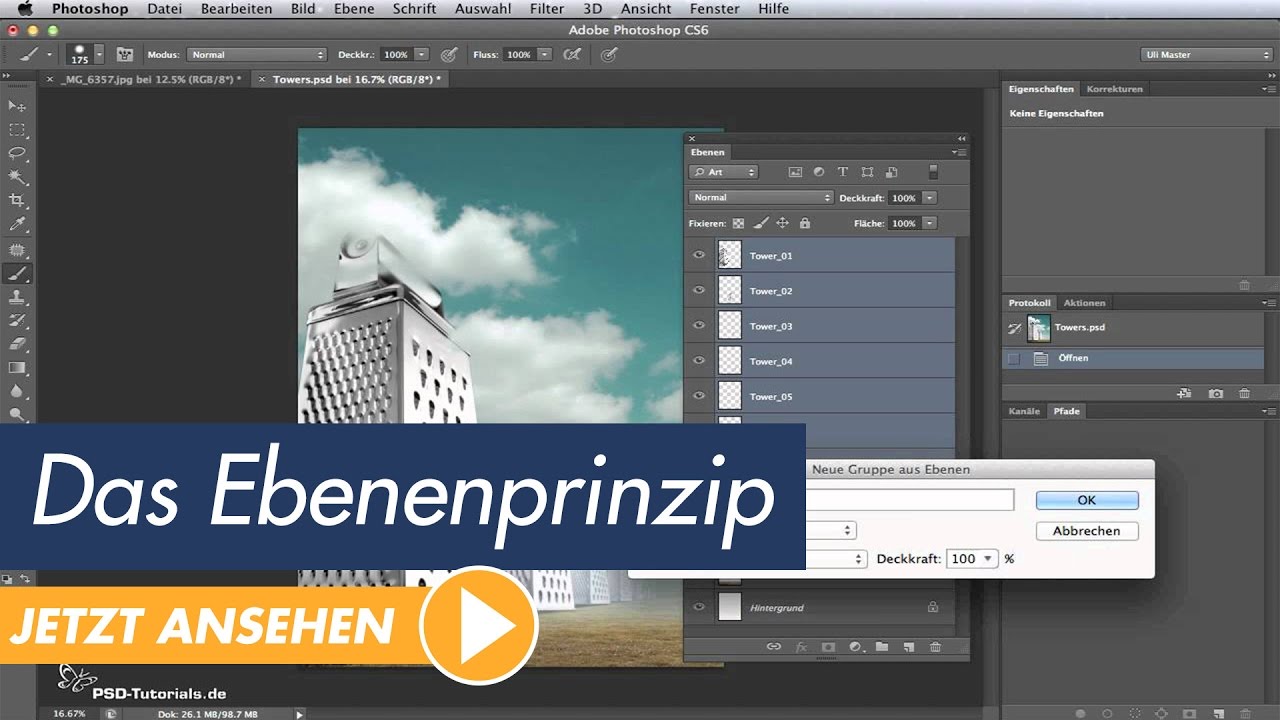1280x720 pixels.
Task: Click add layer mask icon in Ebenen
Action: (828, 647)
